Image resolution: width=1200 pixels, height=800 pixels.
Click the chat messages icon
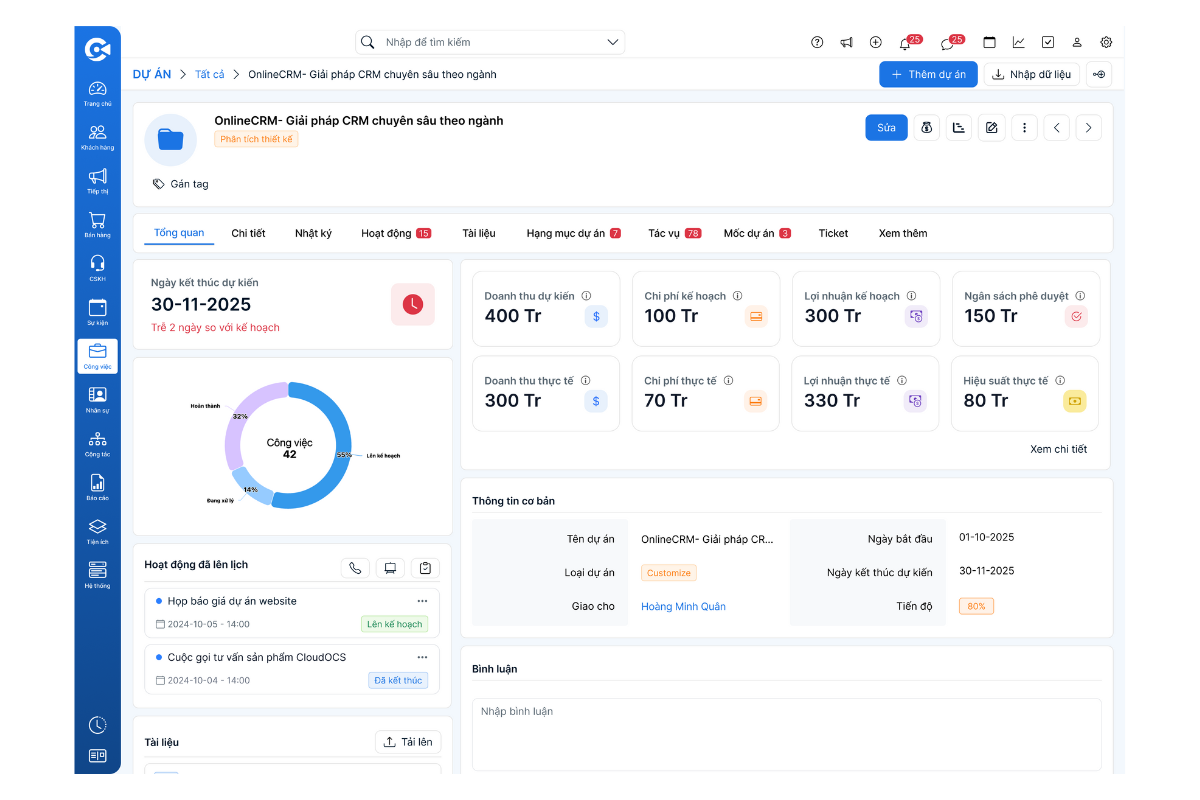click(x=947, y=43)
